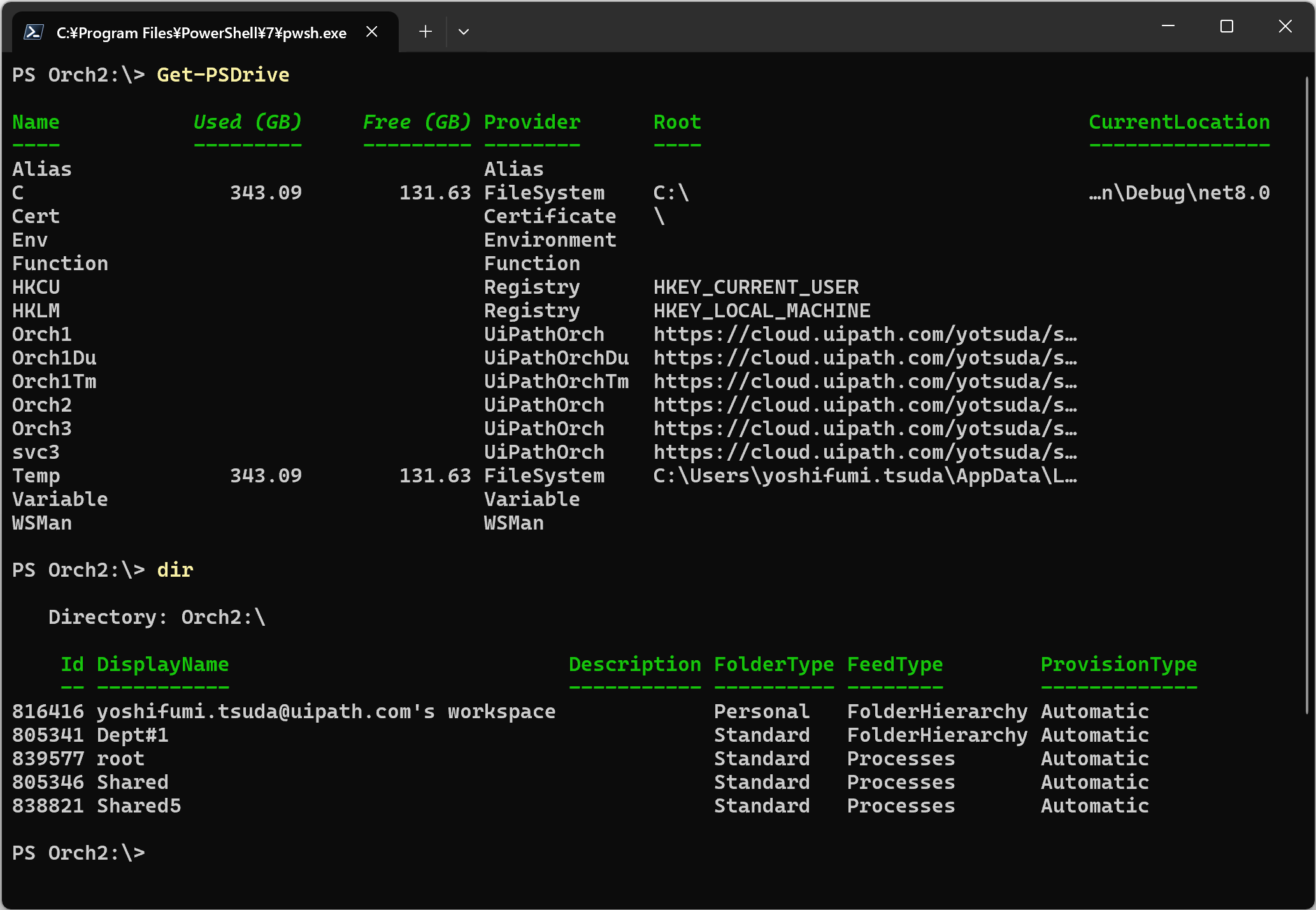Click the Personal folder type value
Screen dimensions: 1316x910
tap(762, 711)
